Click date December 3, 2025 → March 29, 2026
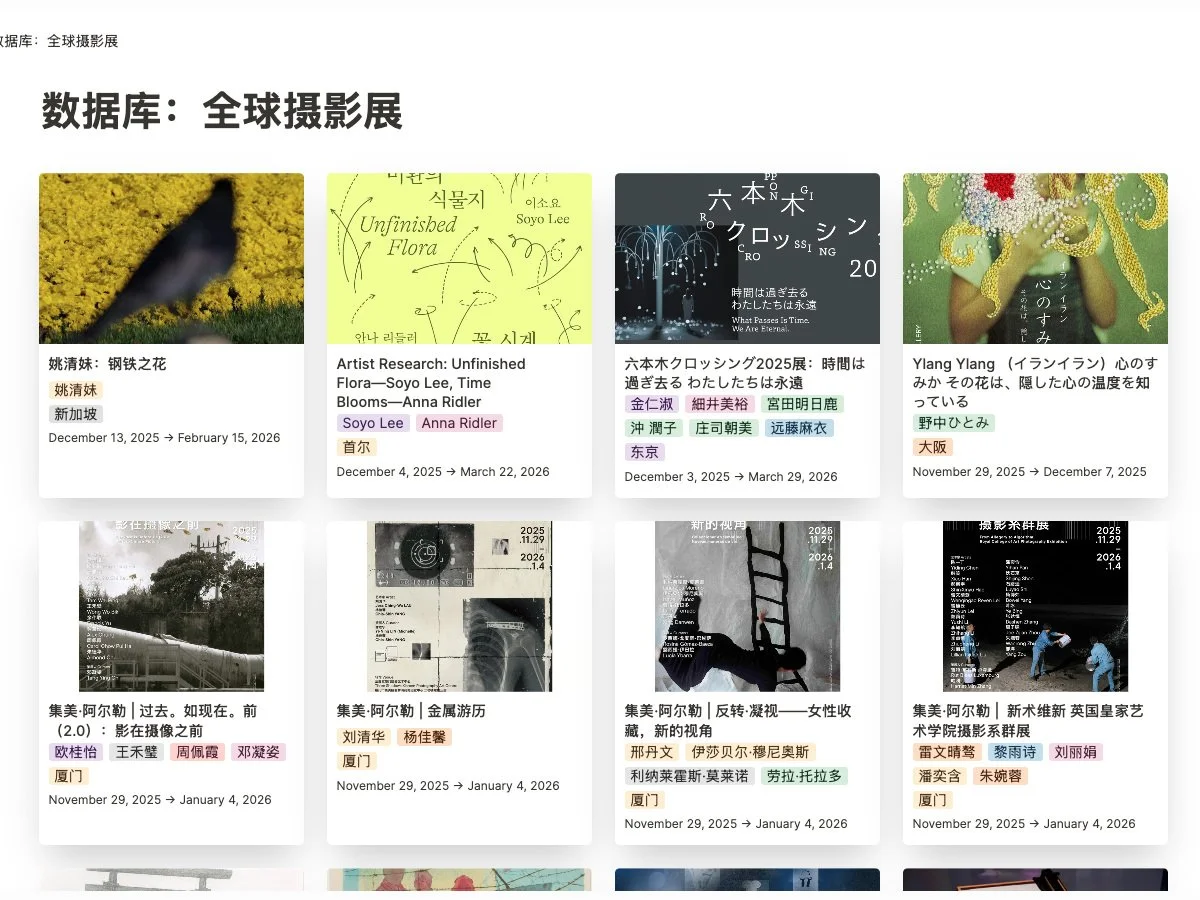 click(x=731, y=477)
